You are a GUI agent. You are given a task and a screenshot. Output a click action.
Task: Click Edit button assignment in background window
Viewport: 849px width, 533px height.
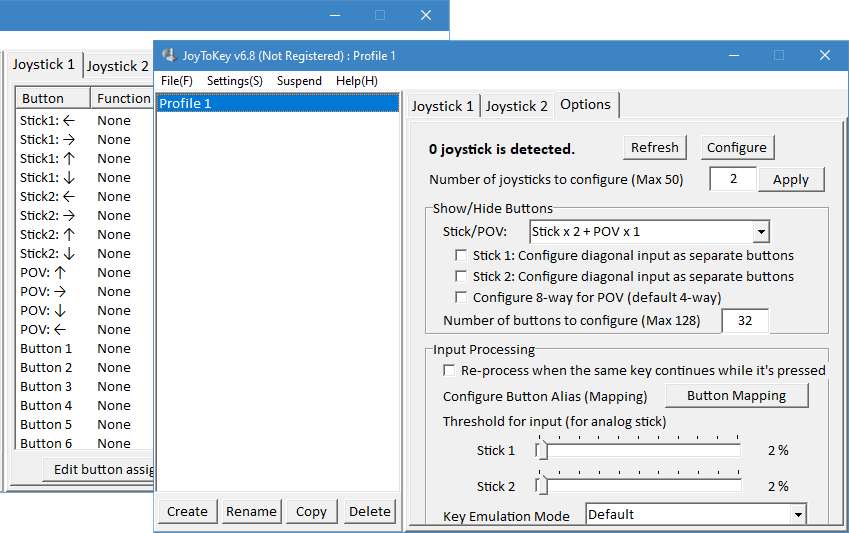click(99, 470)
